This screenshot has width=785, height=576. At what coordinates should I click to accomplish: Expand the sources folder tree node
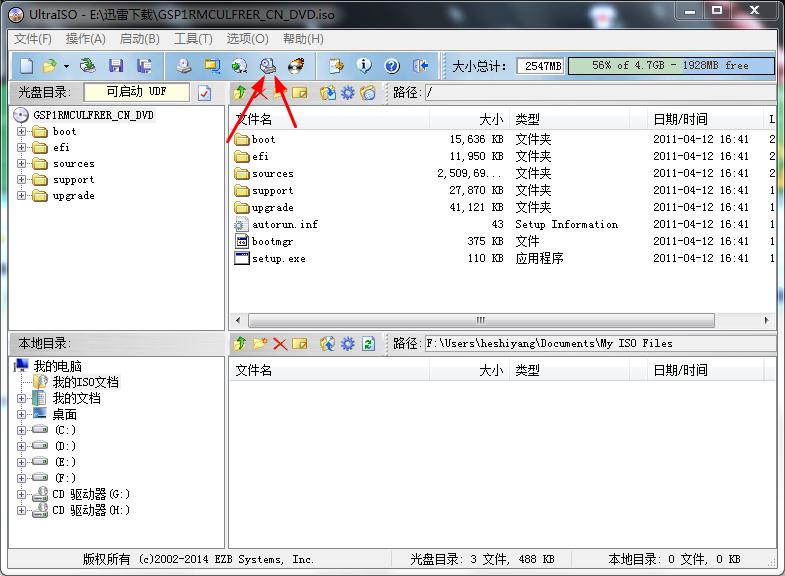21,164
